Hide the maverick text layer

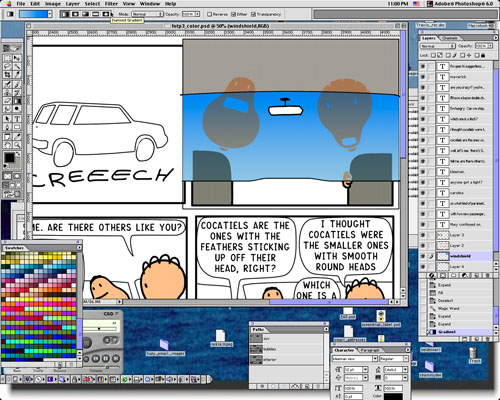pyautogui.click(x=423, y=77)
